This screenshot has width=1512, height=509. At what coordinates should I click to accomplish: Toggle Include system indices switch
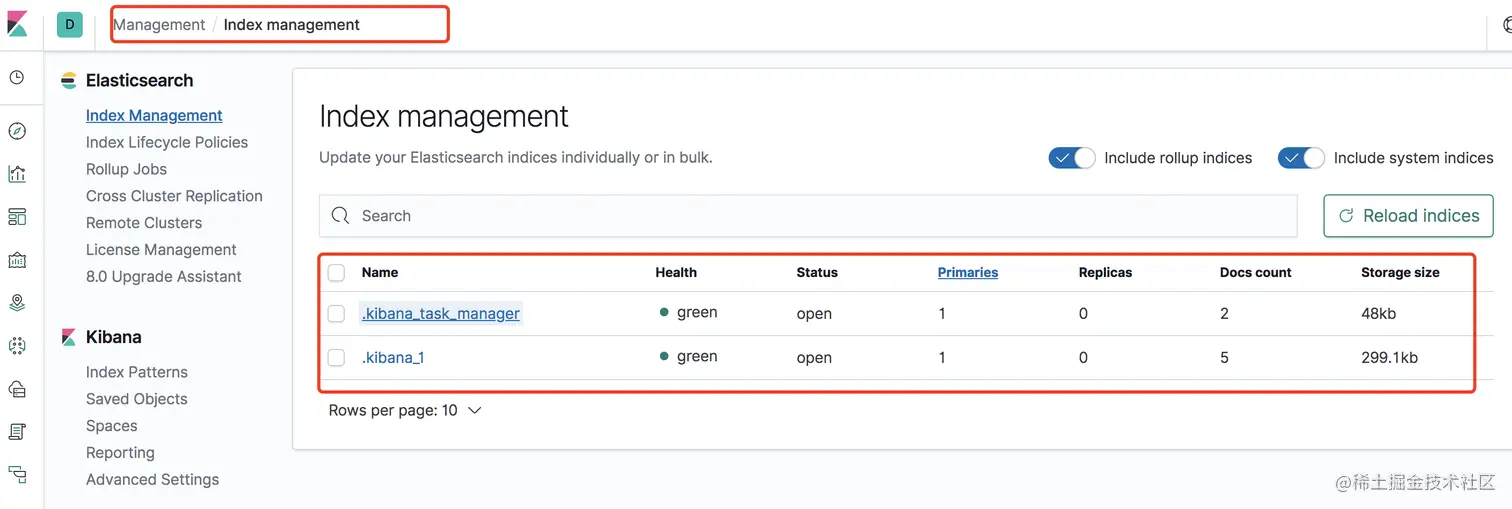click(1301, 158)
